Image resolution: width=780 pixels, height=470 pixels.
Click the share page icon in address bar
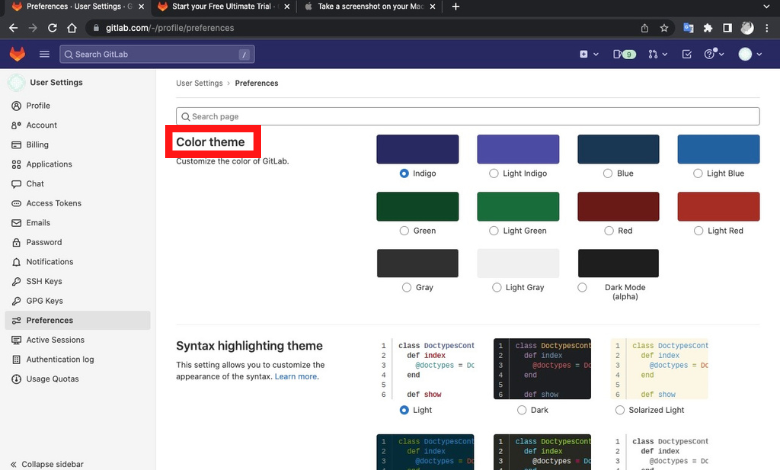pos(645,28)
